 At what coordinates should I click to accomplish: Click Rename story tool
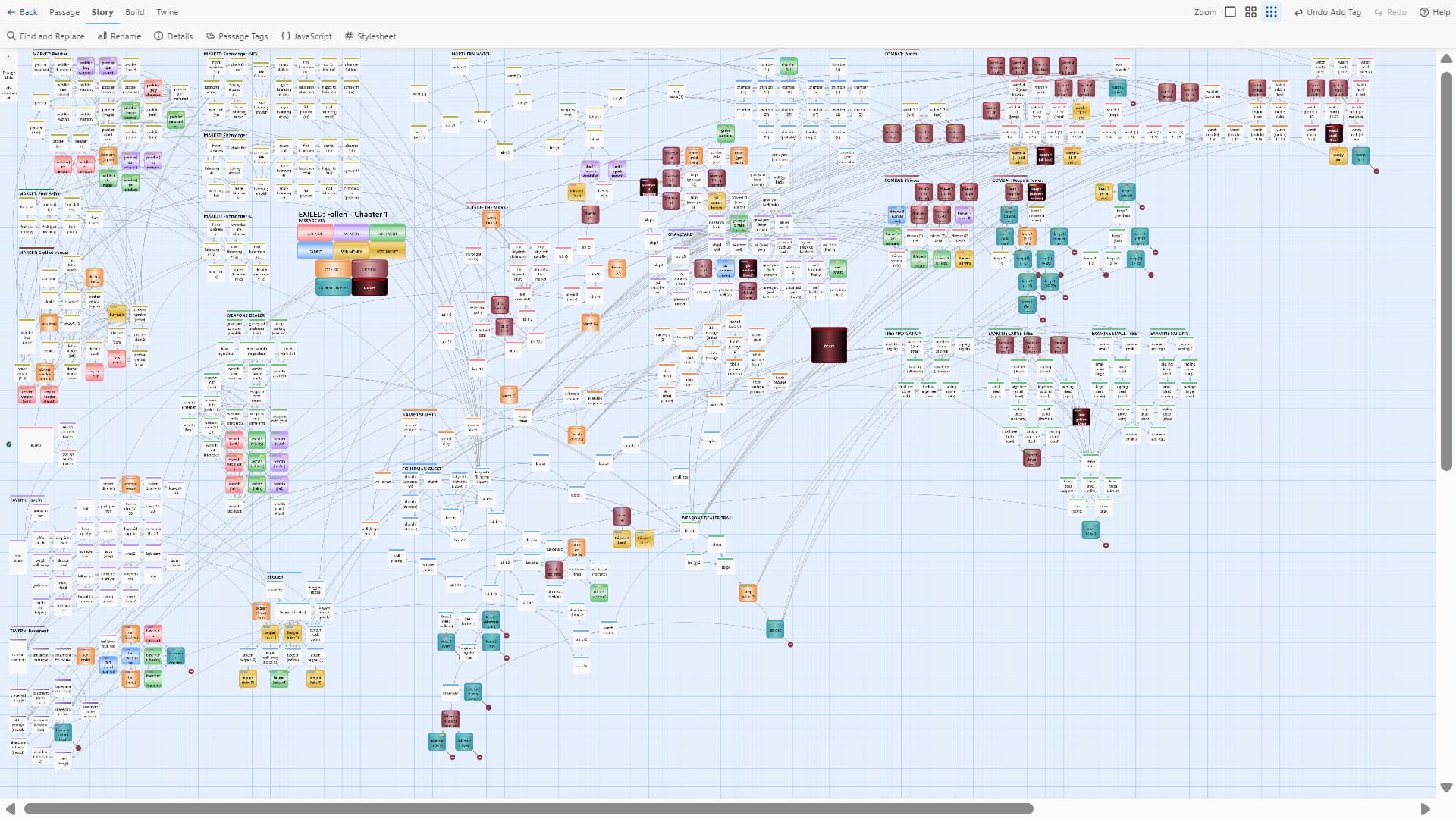[119, 36]
